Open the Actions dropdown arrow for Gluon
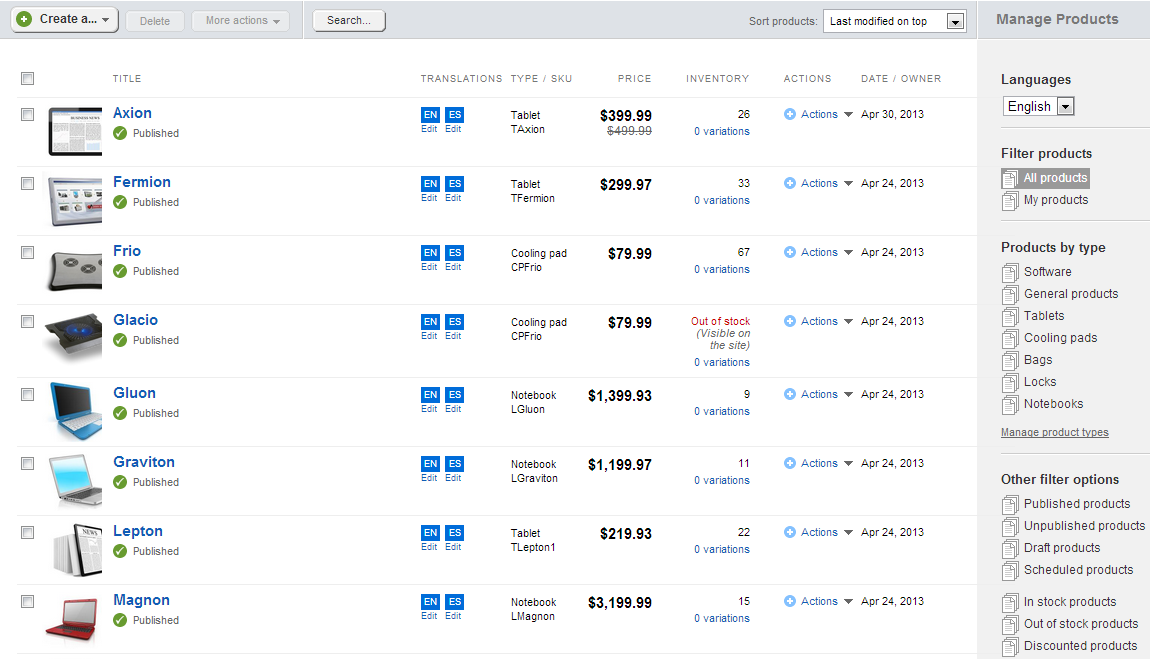 pyautogui.click(x=848, y=395)
